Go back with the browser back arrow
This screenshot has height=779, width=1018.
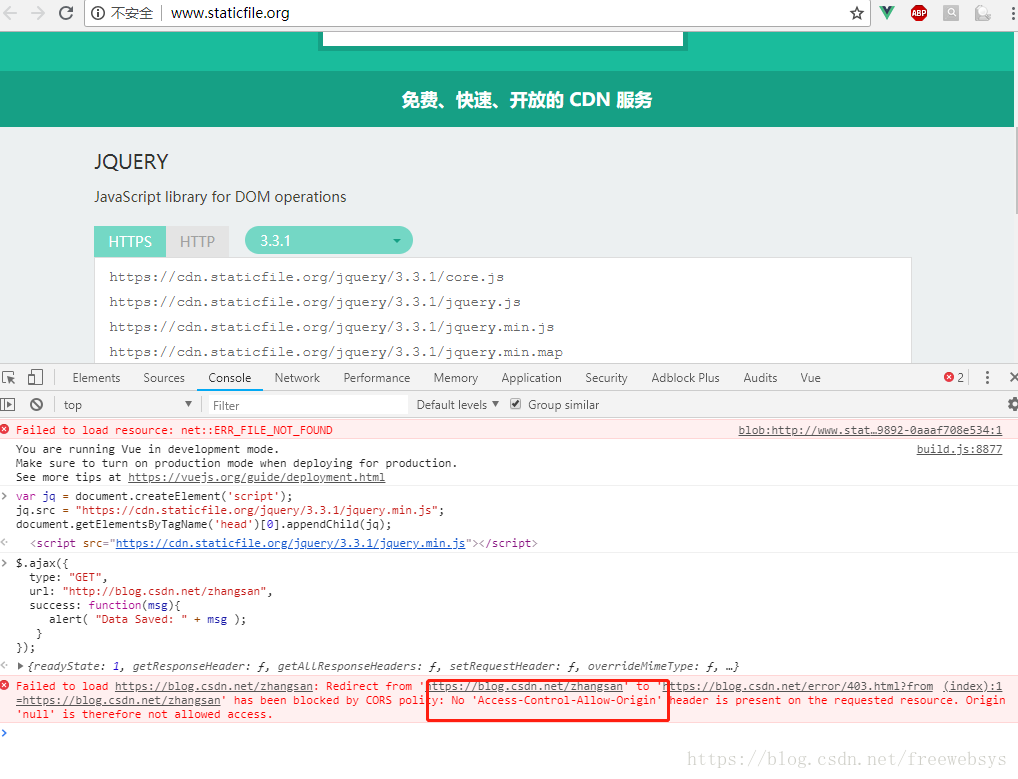point(10,12)
